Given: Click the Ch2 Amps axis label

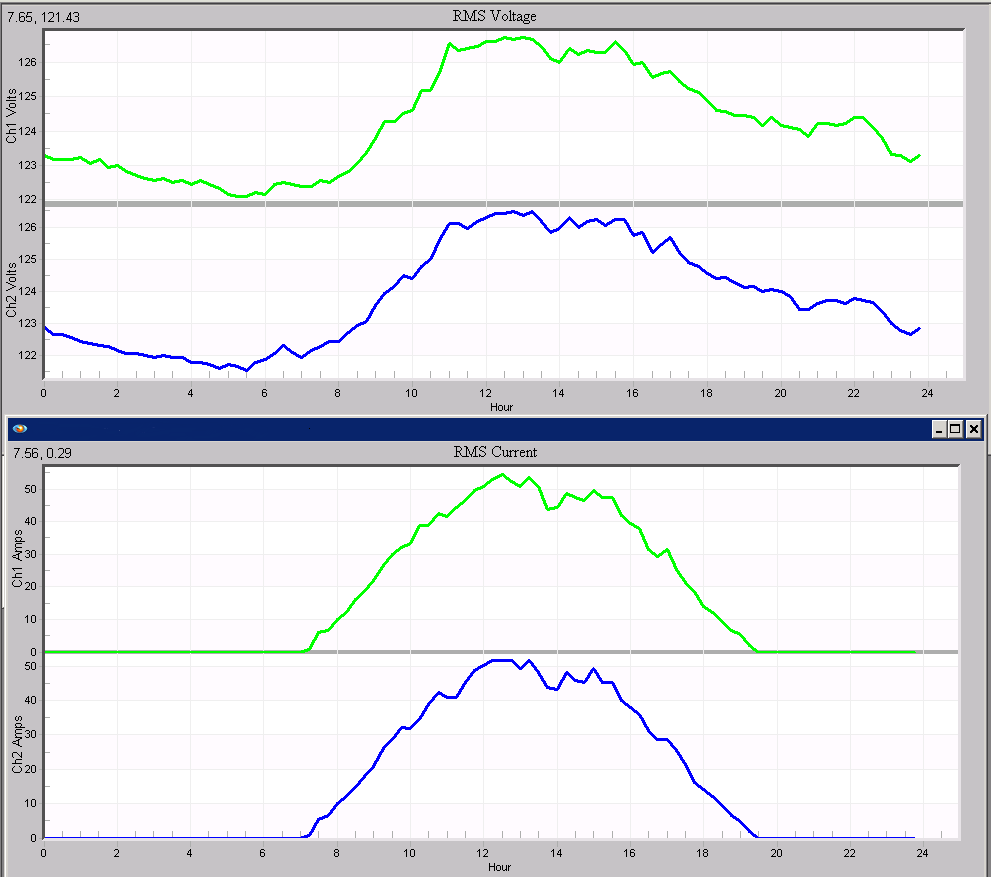Looking at the screenshot, I should [x=17, y=744].
